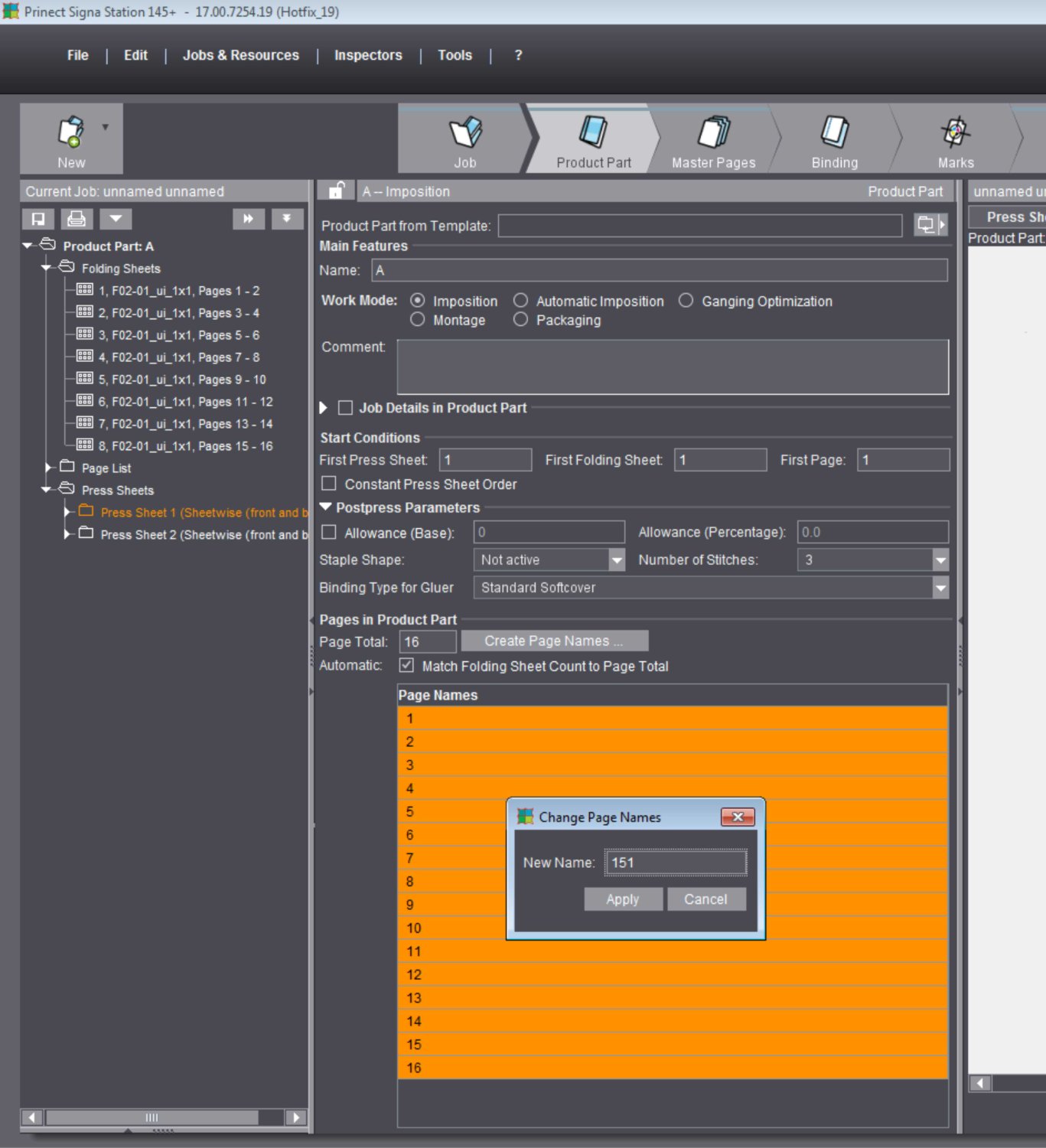Open the Jobs & Resources menu
Viewport: 1046px width, 1148px height.
[x=240, y=55]
